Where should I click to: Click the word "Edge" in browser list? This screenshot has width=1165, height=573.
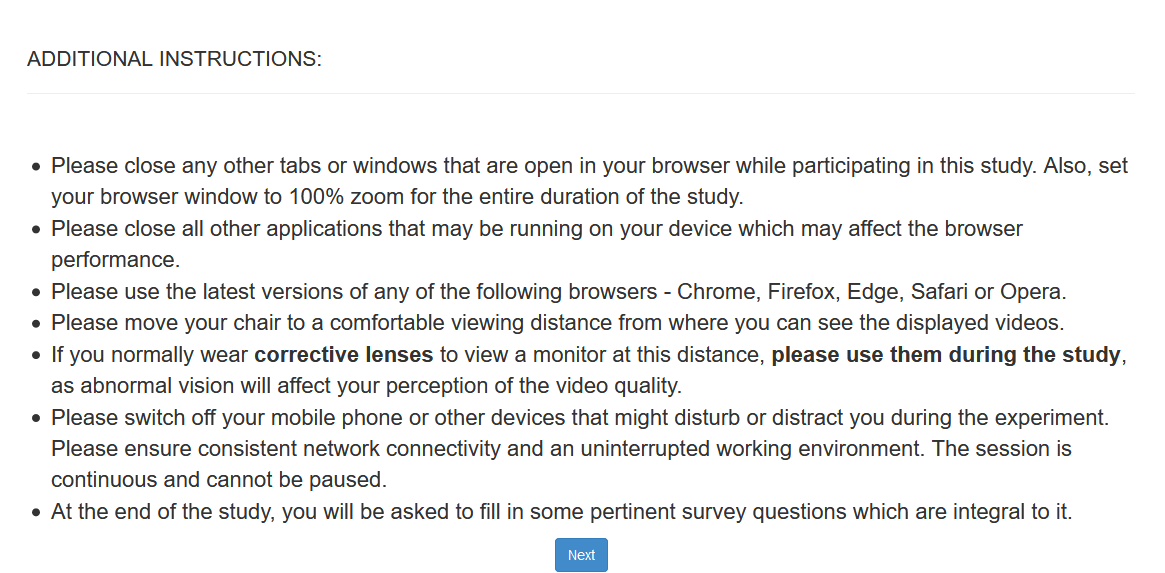click(x=870, y=293)
